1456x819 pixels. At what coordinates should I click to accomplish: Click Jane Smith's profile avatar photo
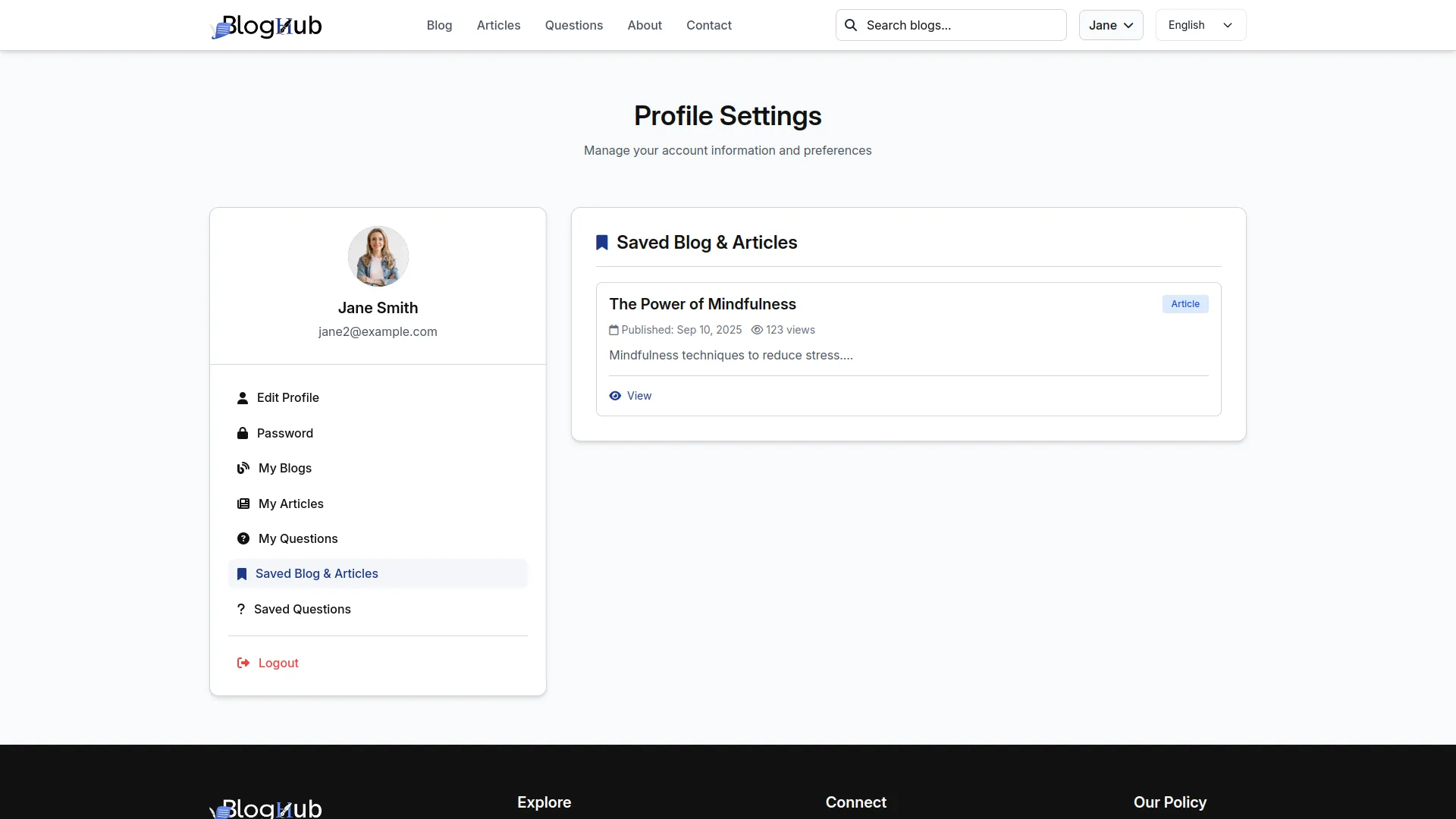[x=378, y=256]
